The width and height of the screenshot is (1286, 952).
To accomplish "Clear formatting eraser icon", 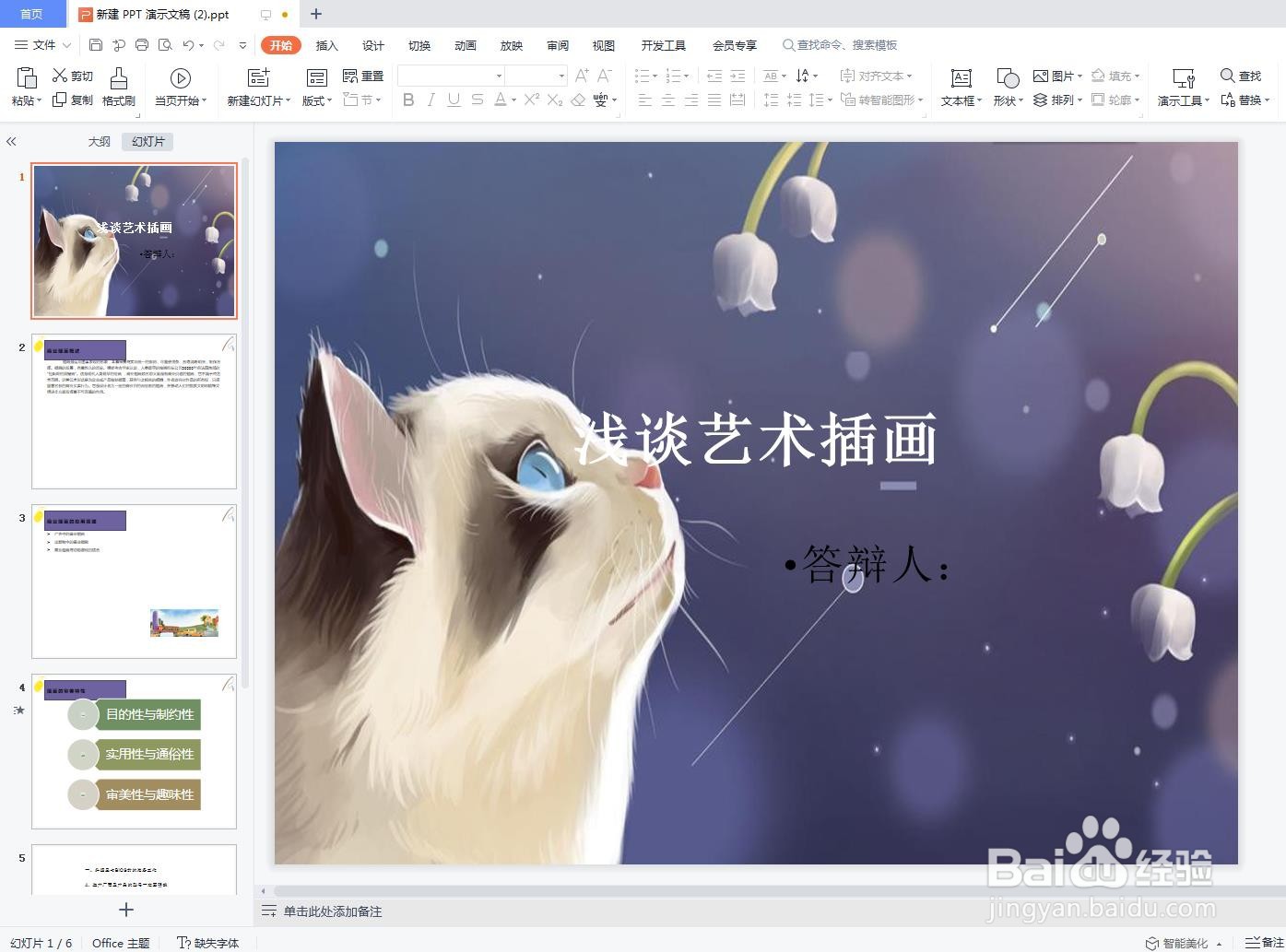I will [x=578, y=100].
